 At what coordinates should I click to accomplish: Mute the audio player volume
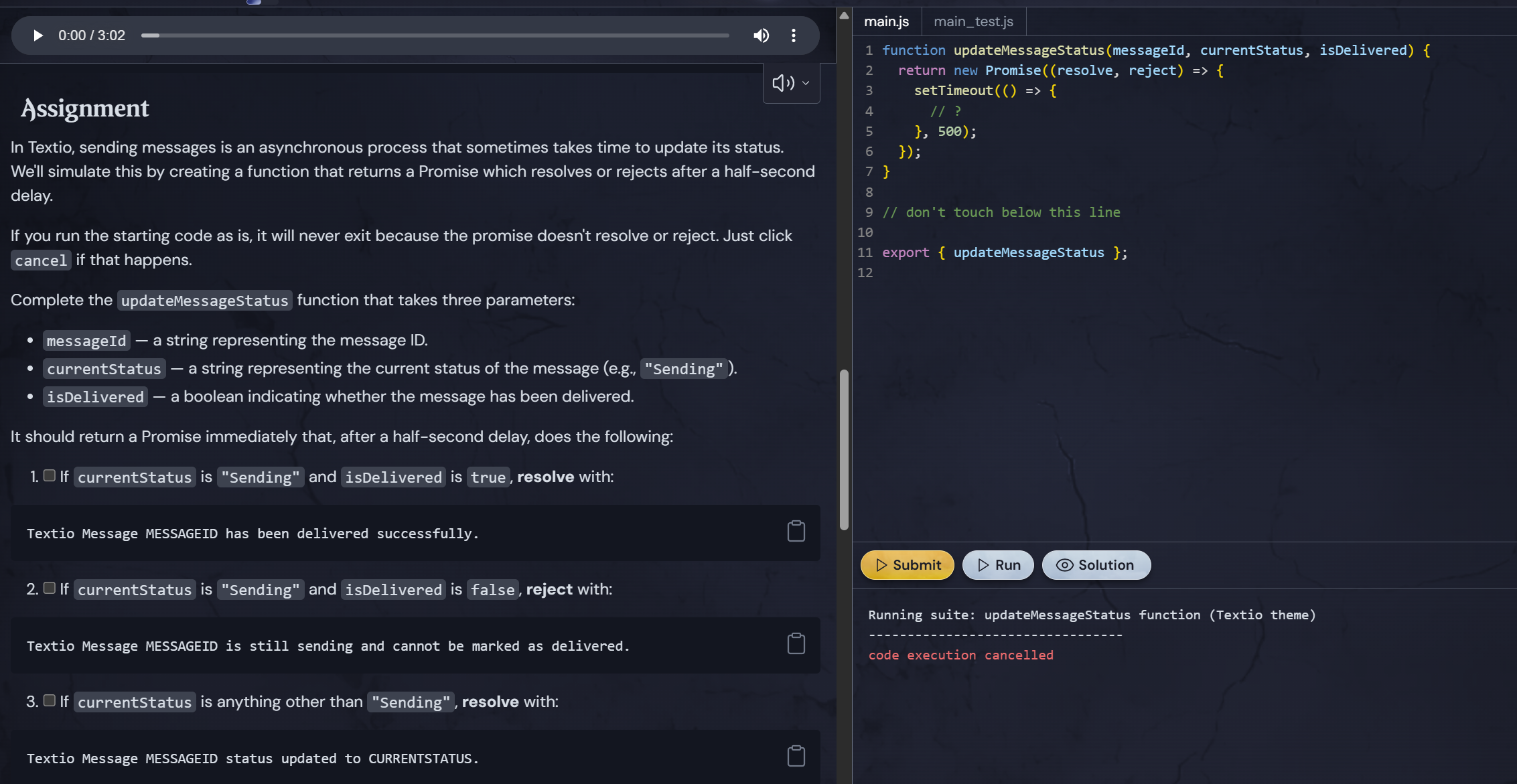[761, 35]
